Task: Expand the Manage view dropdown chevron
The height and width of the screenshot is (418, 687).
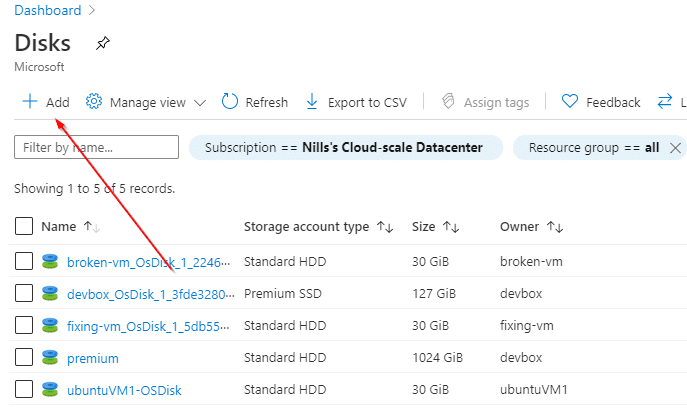Action: [200, 103]
